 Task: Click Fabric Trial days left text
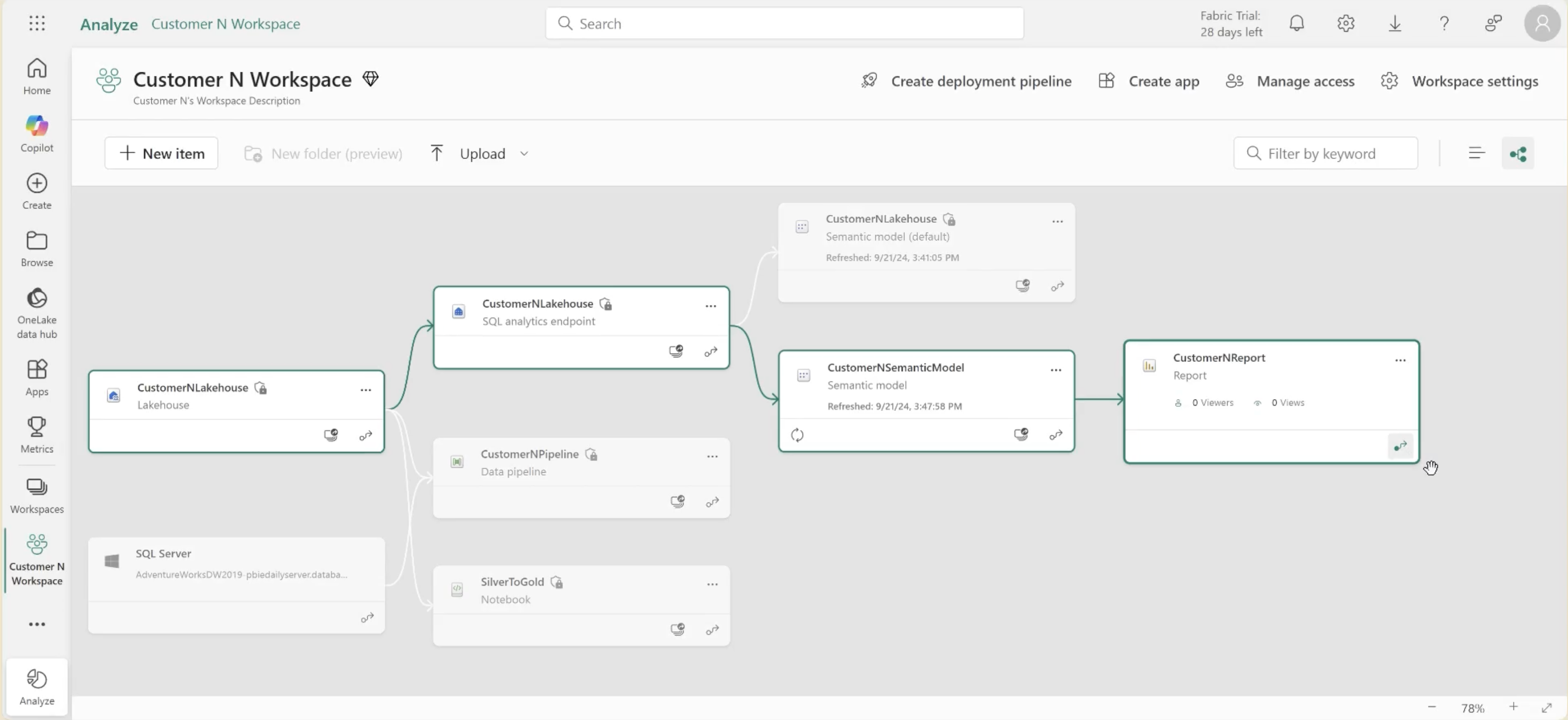(1231, 23)
